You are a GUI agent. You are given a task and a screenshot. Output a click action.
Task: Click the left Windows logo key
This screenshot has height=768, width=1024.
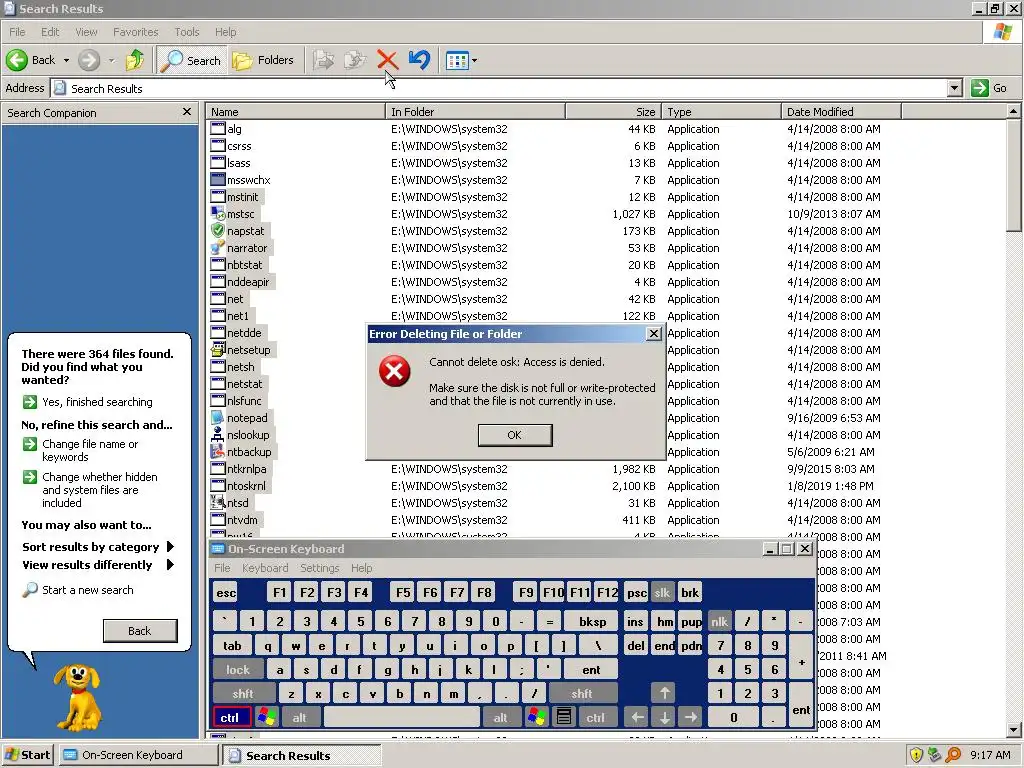[x=266, y=718]
